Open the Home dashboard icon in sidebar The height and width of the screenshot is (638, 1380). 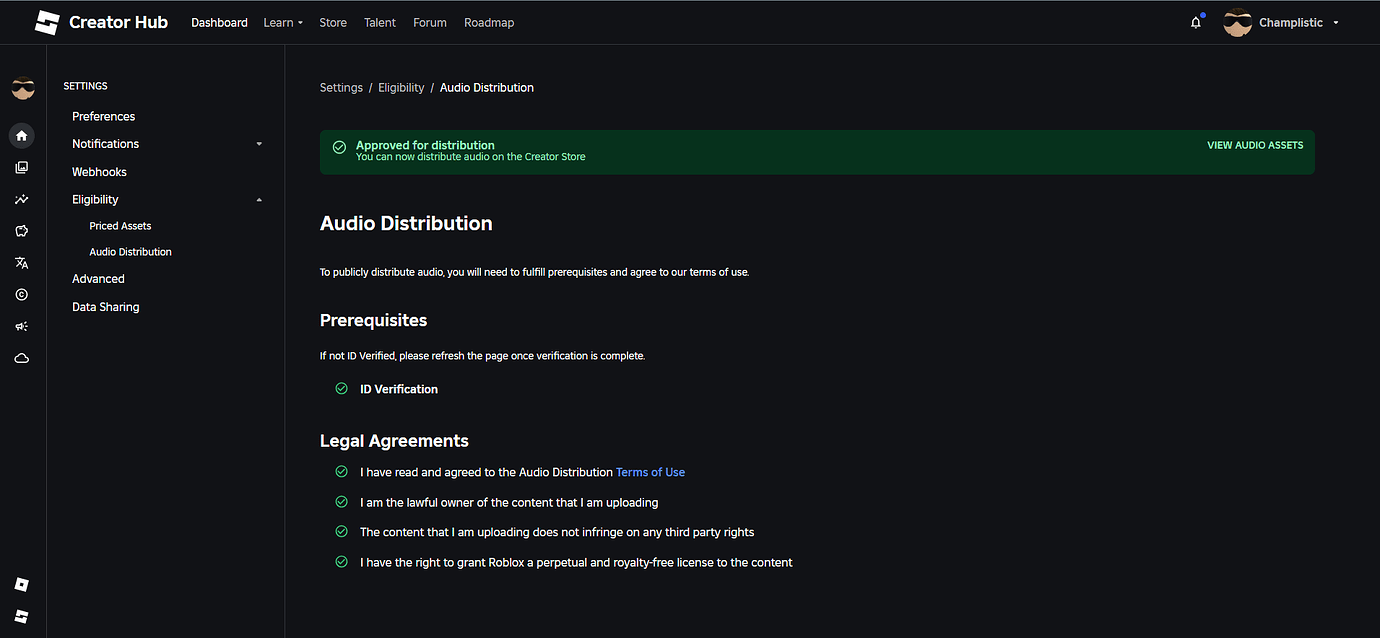21,135
